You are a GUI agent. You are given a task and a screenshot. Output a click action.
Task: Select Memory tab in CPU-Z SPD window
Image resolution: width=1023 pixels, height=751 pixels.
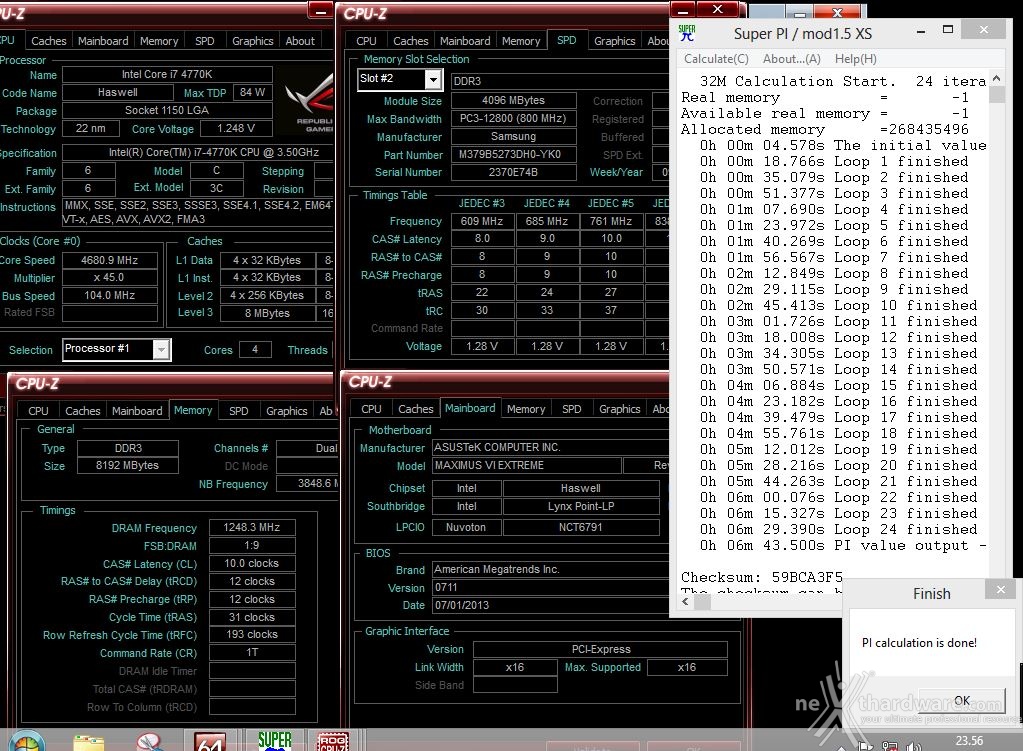coord(521,40)
